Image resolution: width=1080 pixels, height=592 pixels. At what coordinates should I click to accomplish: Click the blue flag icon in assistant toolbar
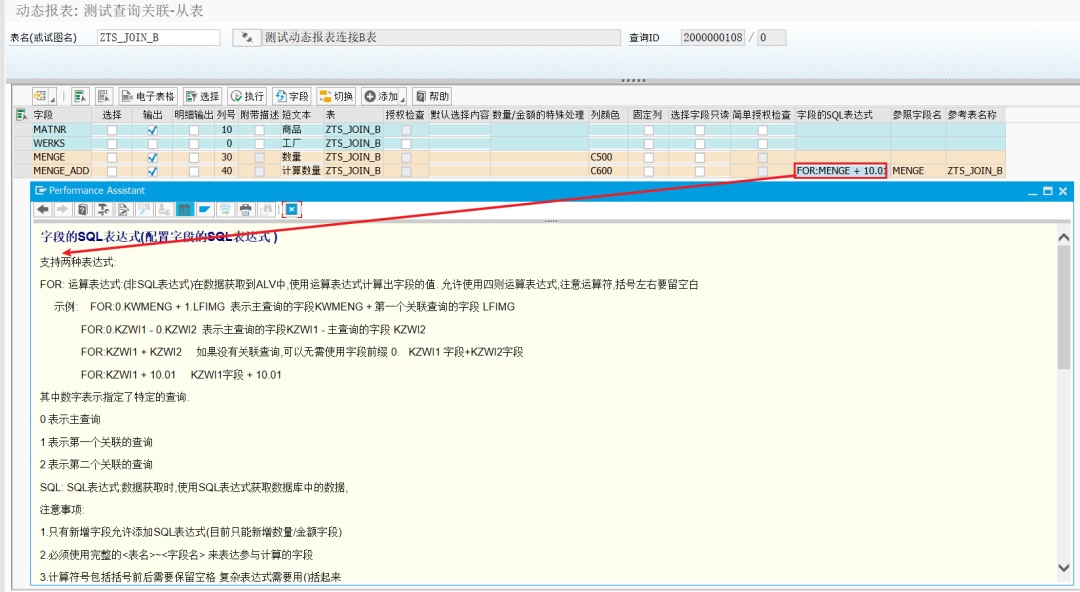[205, 210]
